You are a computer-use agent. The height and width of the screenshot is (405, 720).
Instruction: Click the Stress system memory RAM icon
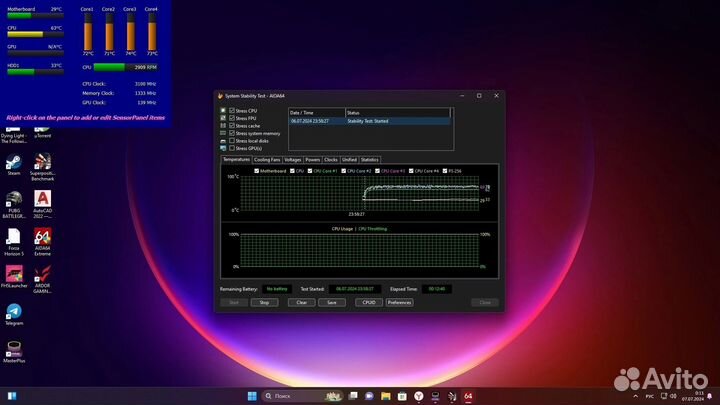(x=223, y=133)
